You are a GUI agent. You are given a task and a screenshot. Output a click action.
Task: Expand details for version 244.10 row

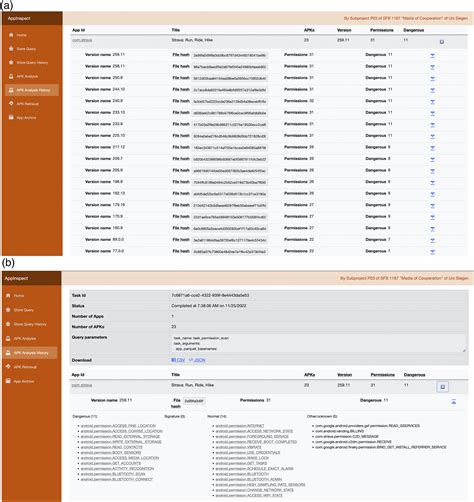click(x=432, y=90)
